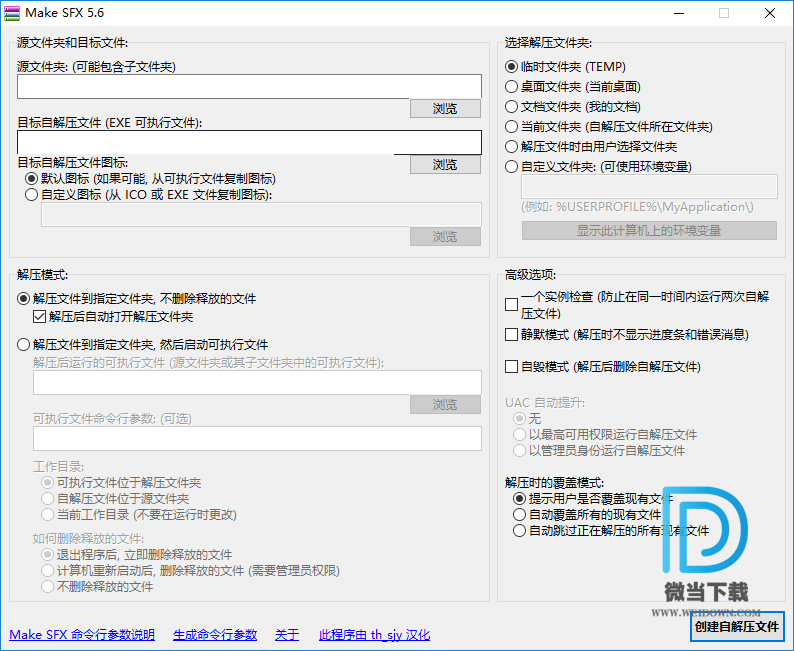The width and height of the screenshot is (794, 651).
Task: Open Make SFX 命令行参数说明 link
Action: pos(82,635)
